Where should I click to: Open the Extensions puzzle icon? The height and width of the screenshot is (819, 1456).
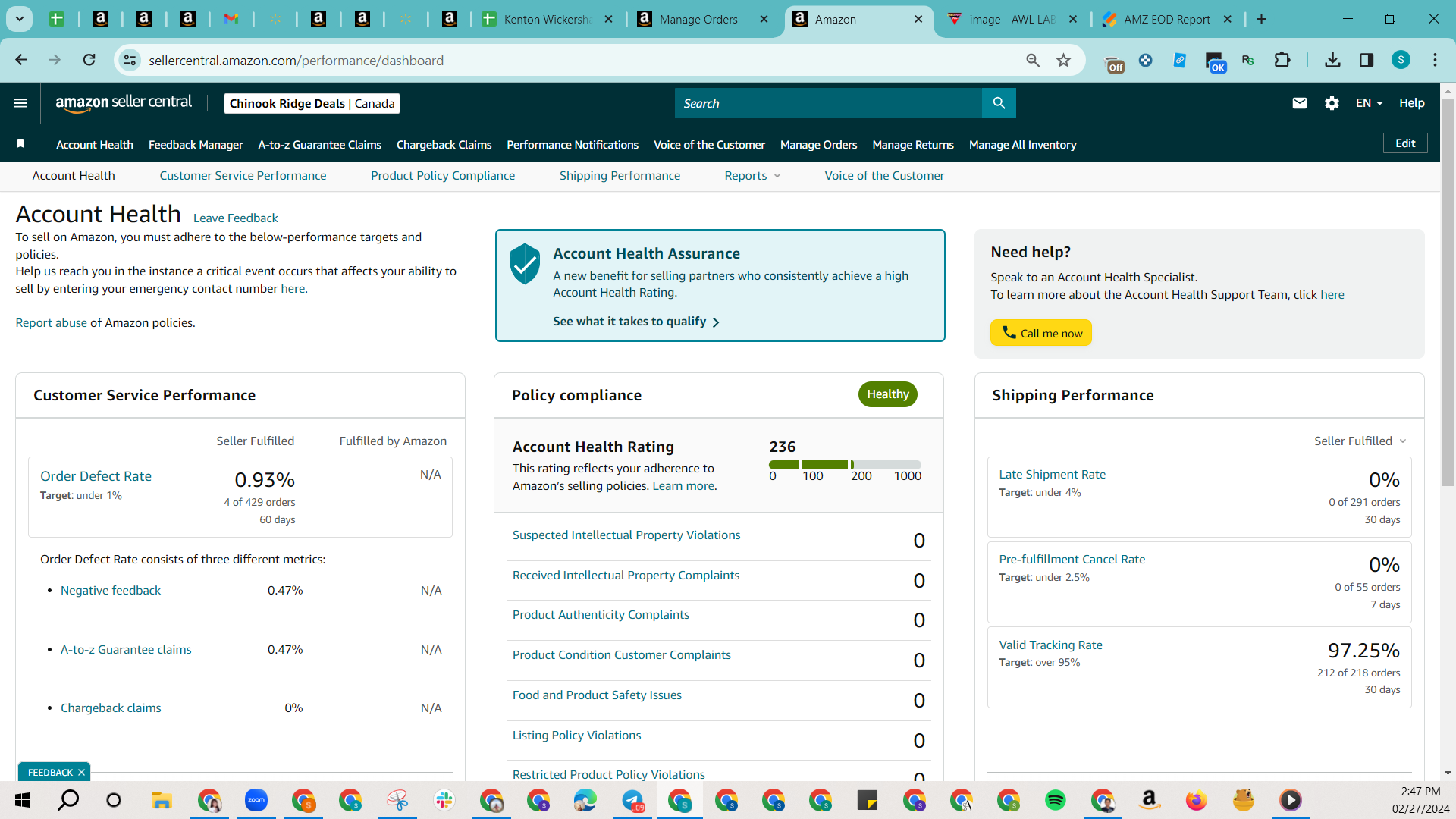point(1282,60)
